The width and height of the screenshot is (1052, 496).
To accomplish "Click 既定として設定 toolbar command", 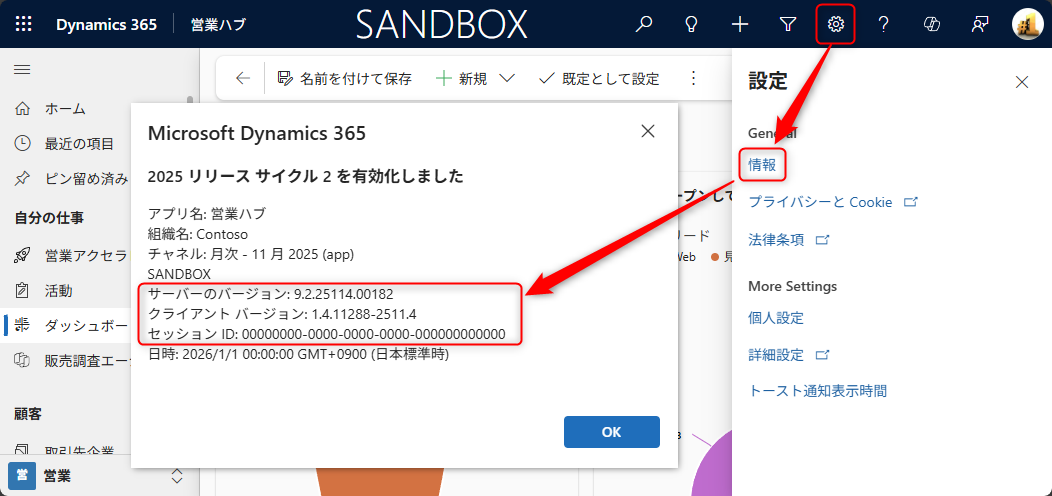I will 599,79.
